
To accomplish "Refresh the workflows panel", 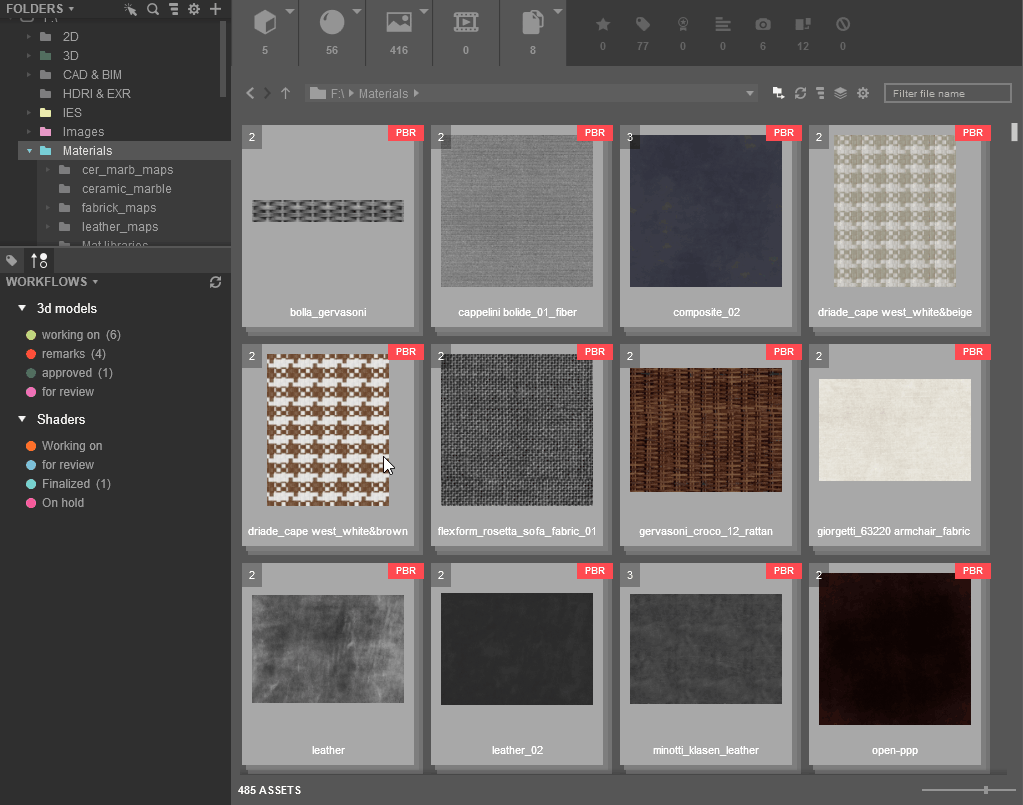I will (x=215, y=282).
